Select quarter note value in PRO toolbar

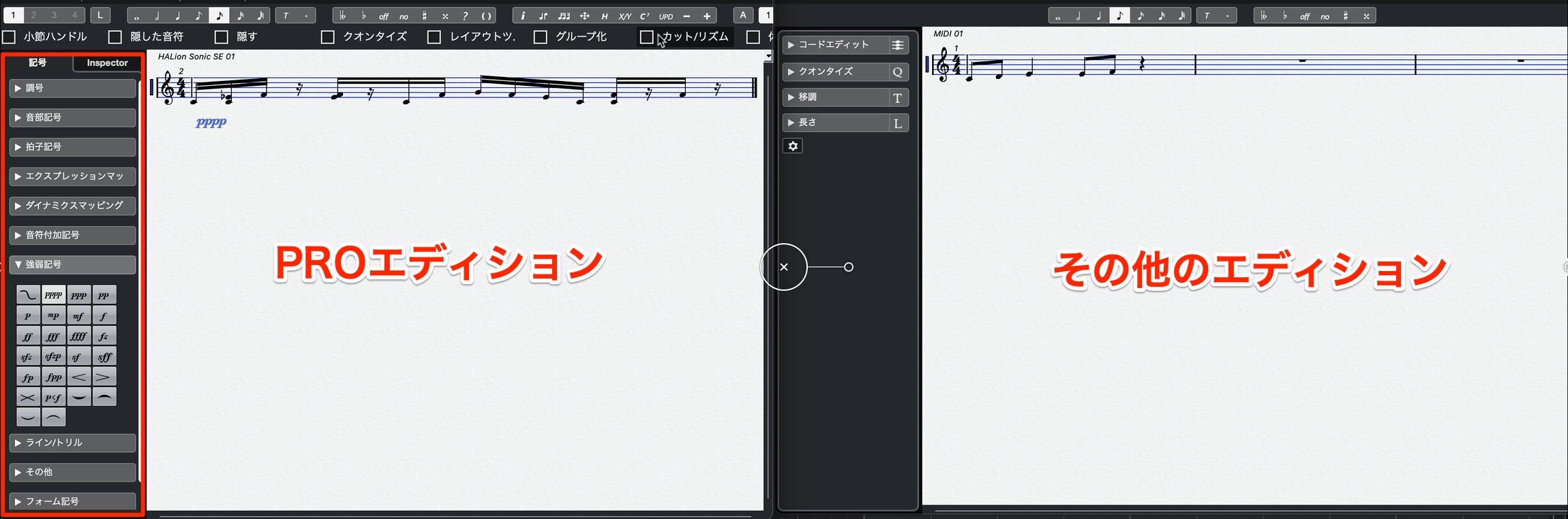click(178, 16)
